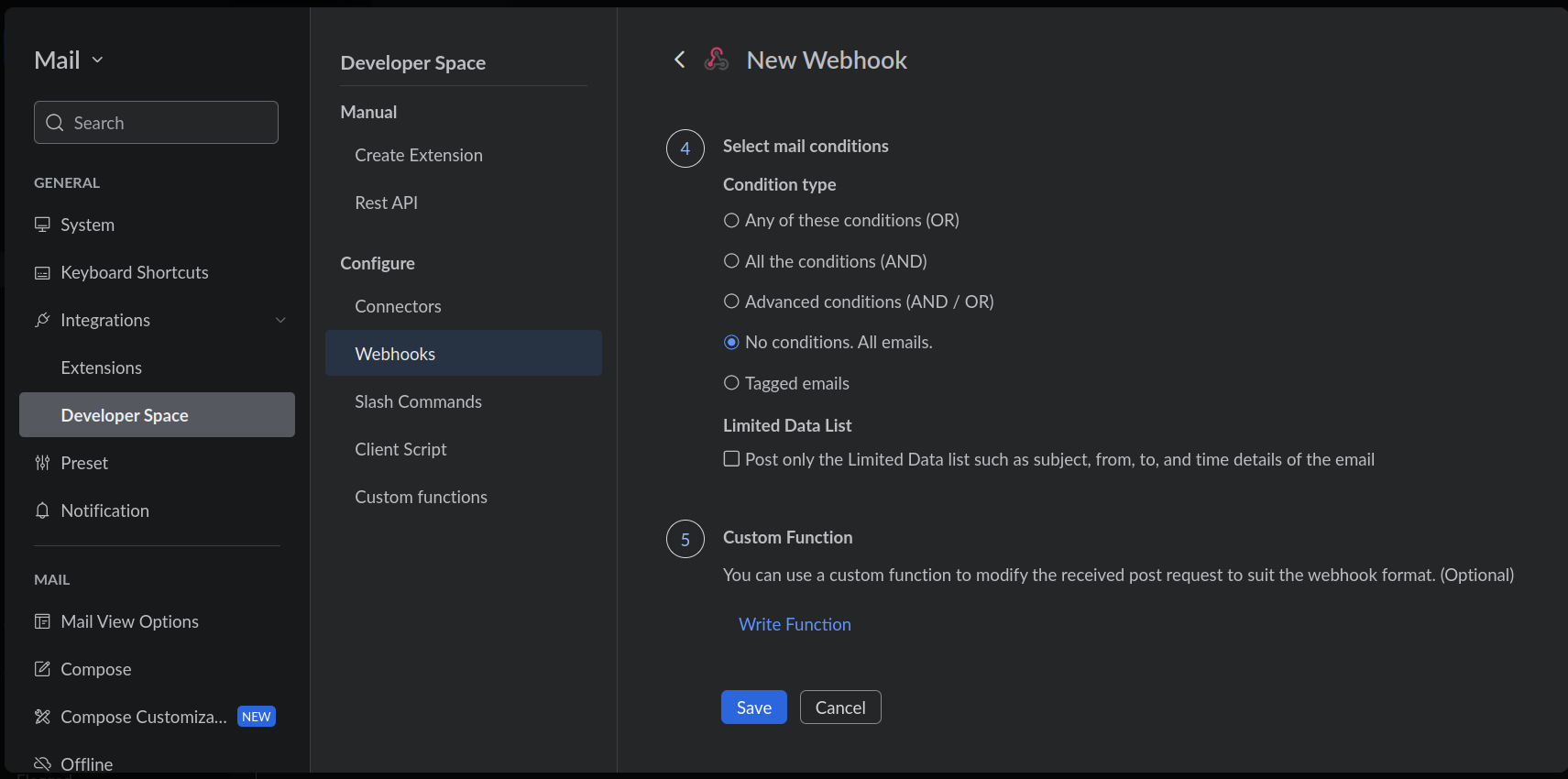Click the Write Function link
This screenshot has height=779, width=1568.
pos(795,624)
